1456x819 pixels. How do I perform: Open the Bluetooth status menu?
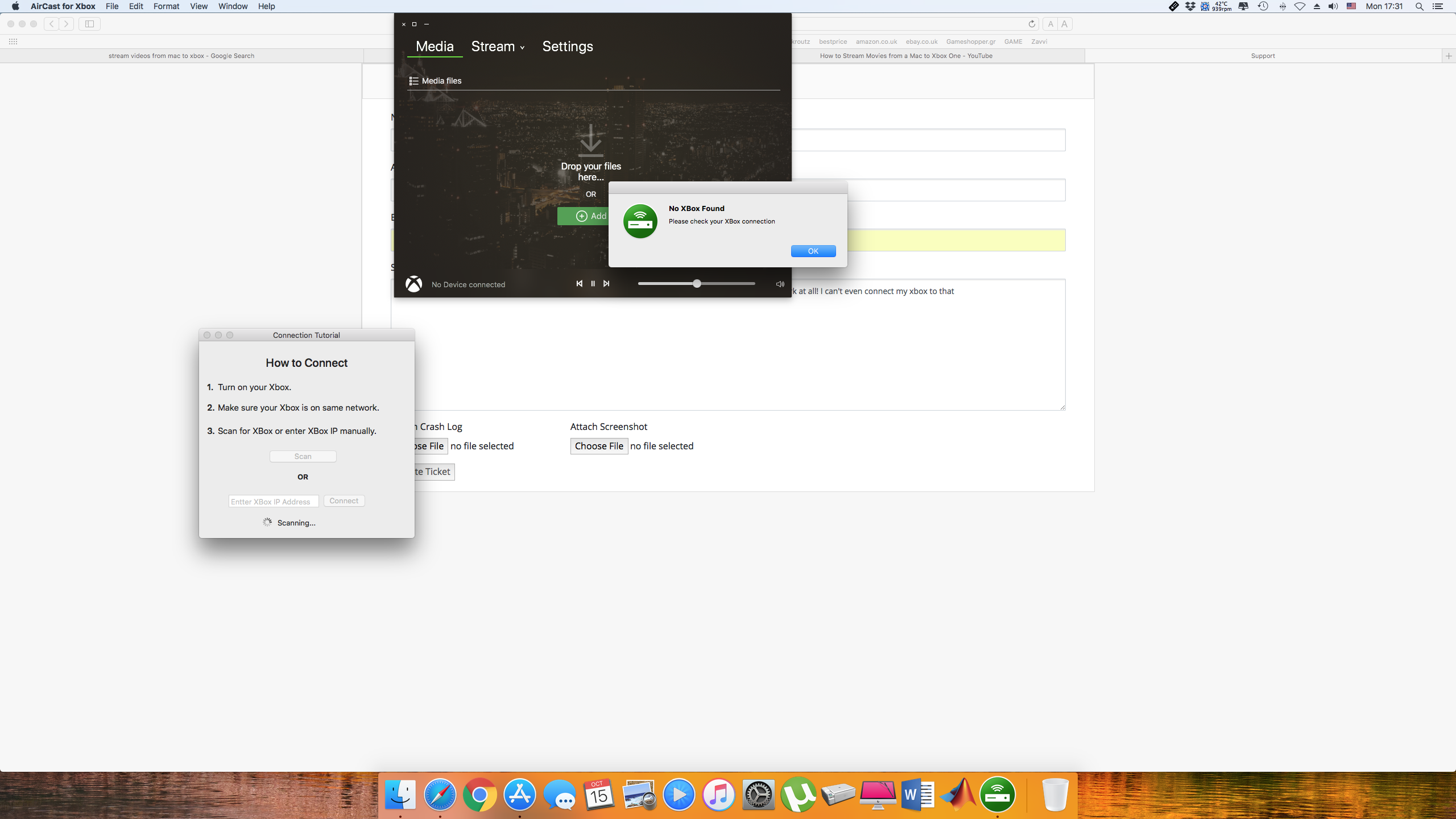(1282, 6)
